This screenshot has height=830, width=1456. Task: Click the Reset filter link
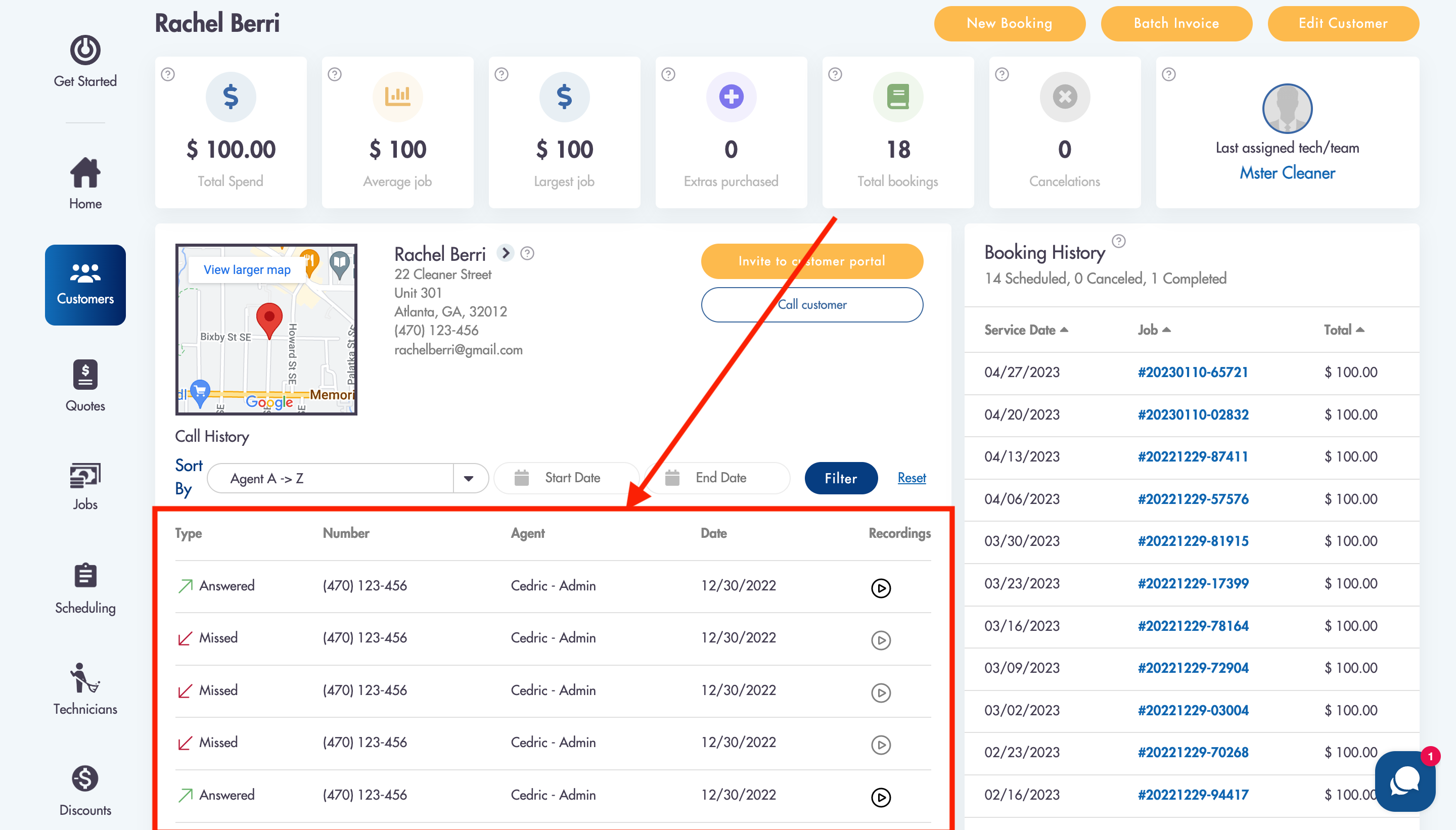tap(911, 478)
